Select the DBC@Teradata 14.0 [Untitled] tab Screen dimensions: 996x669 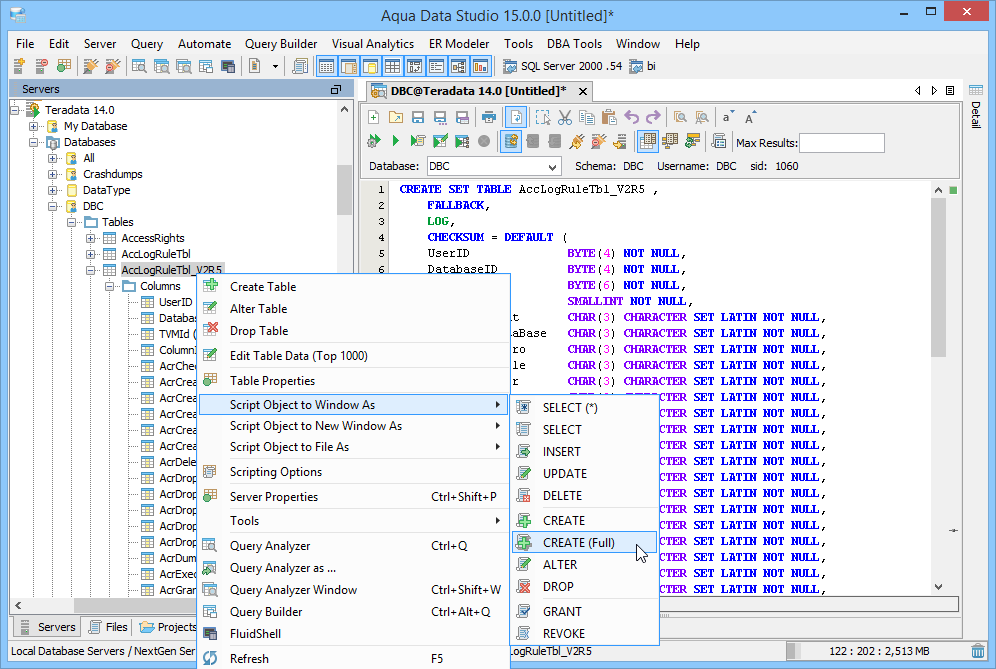click(x=478, y=91)
